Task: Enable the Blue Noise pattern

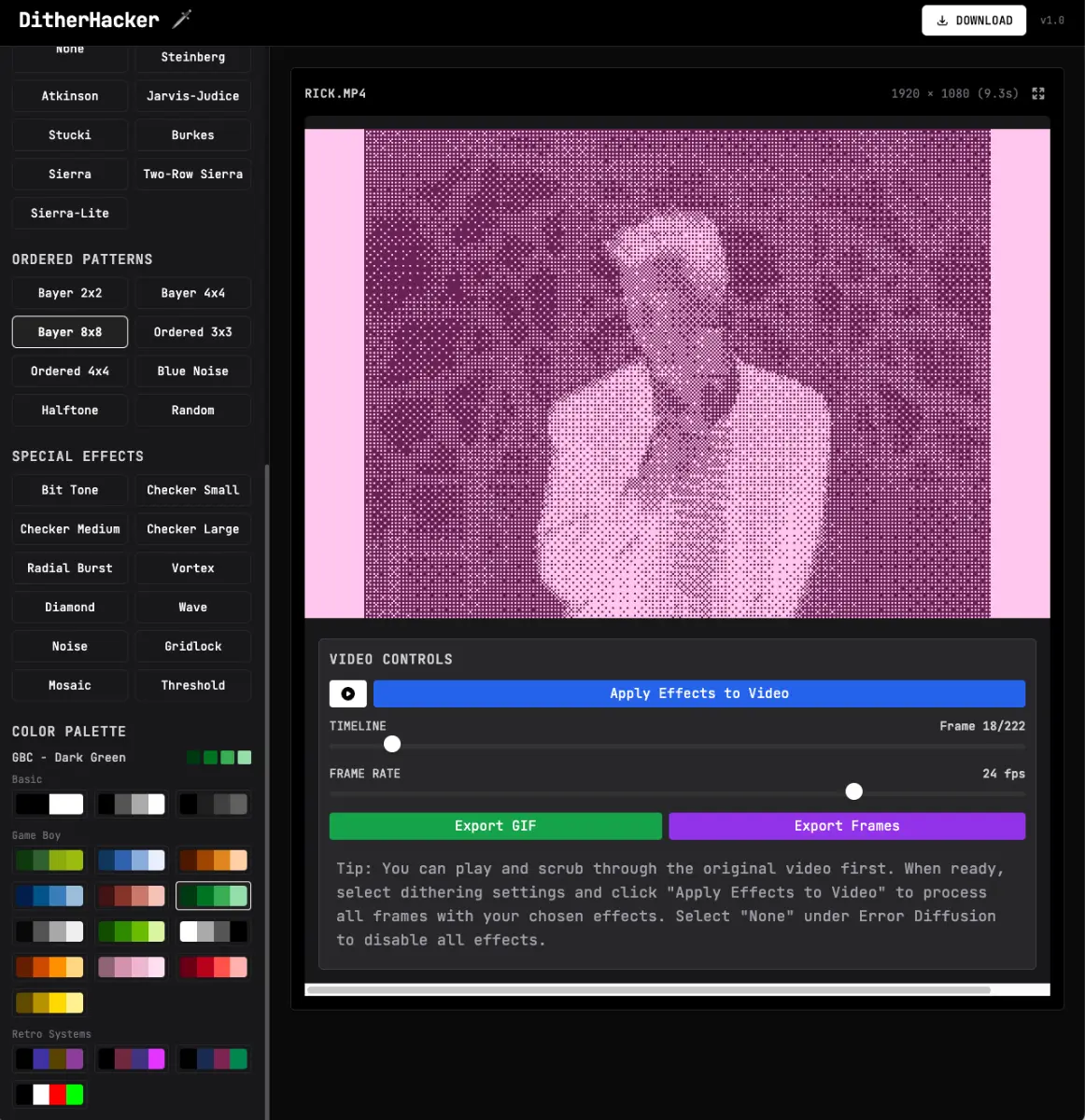Action: [192, 371]
